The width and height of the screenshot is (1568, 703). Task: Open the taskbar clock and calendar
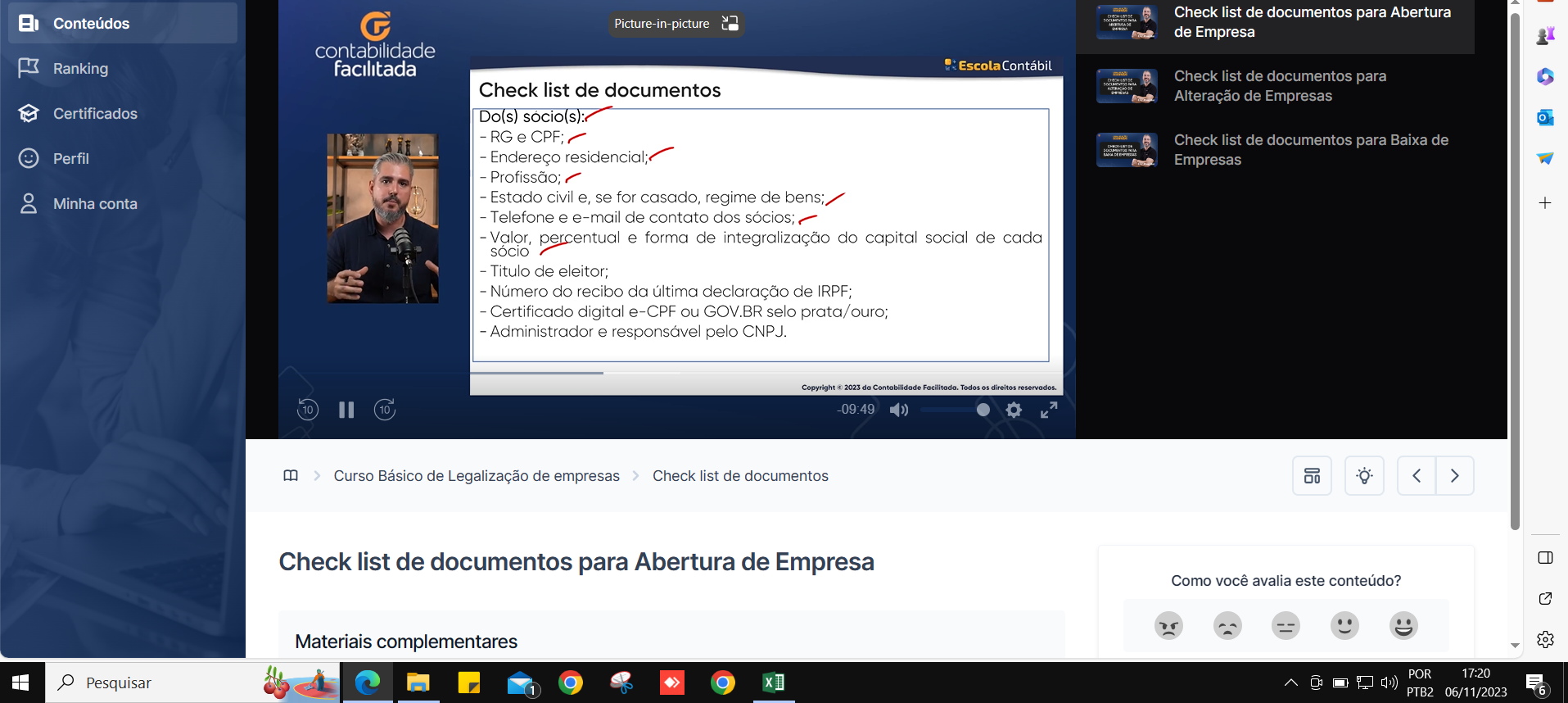pyautogui.click(x=1475, y=683)
